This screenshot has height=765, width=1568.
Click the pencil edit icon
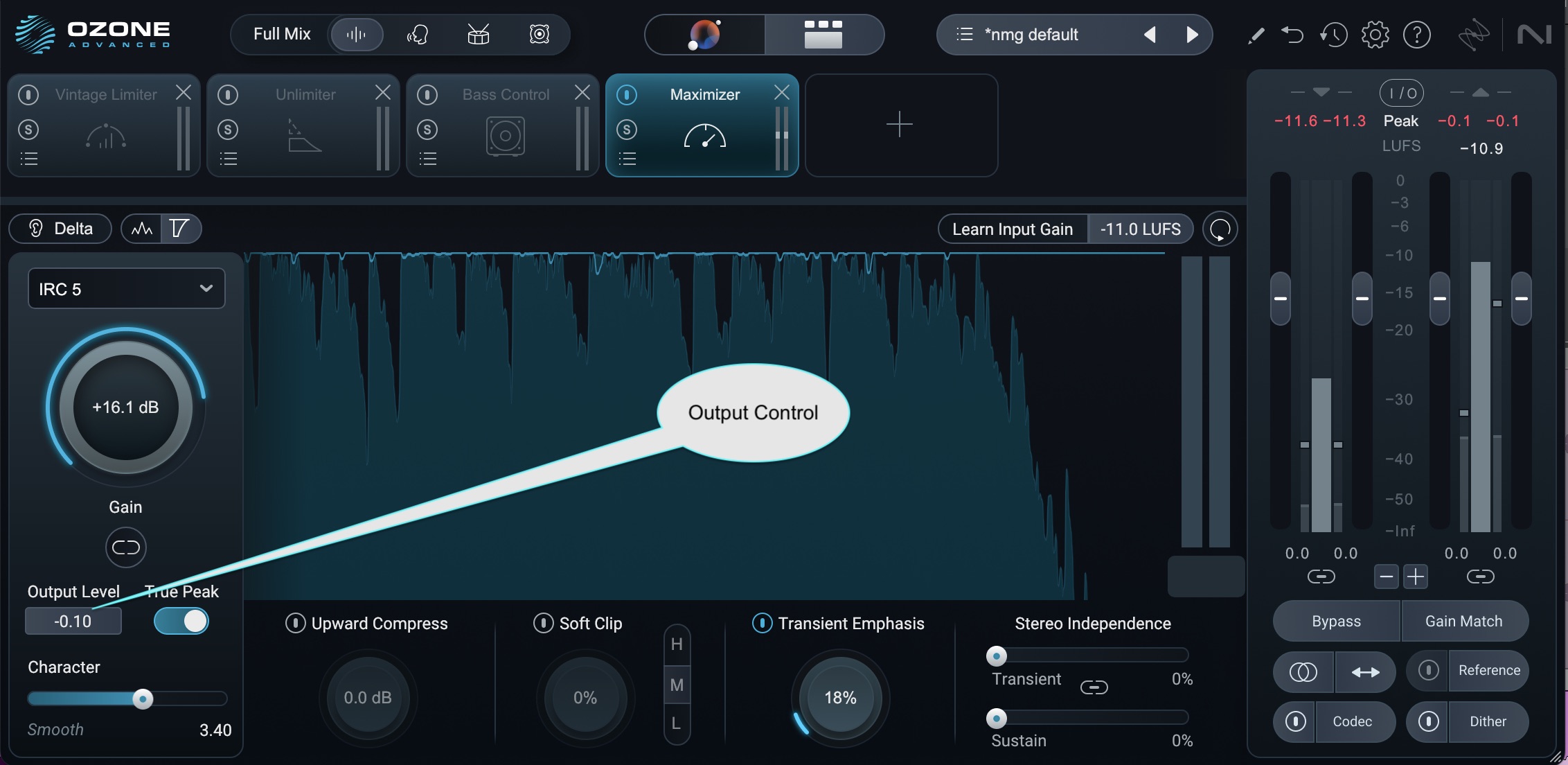(x=1256, y=35)
